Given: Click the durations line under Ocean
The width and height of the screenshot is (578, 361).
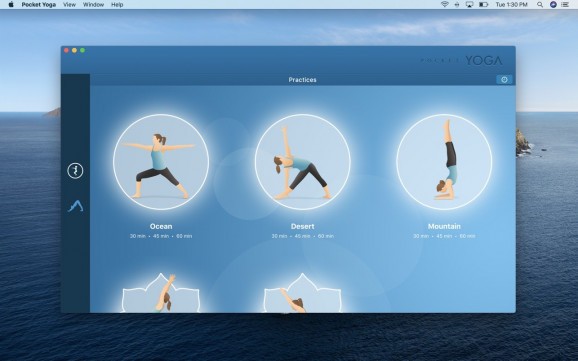Looking at the screenshot, I should (x=161, y=236).
